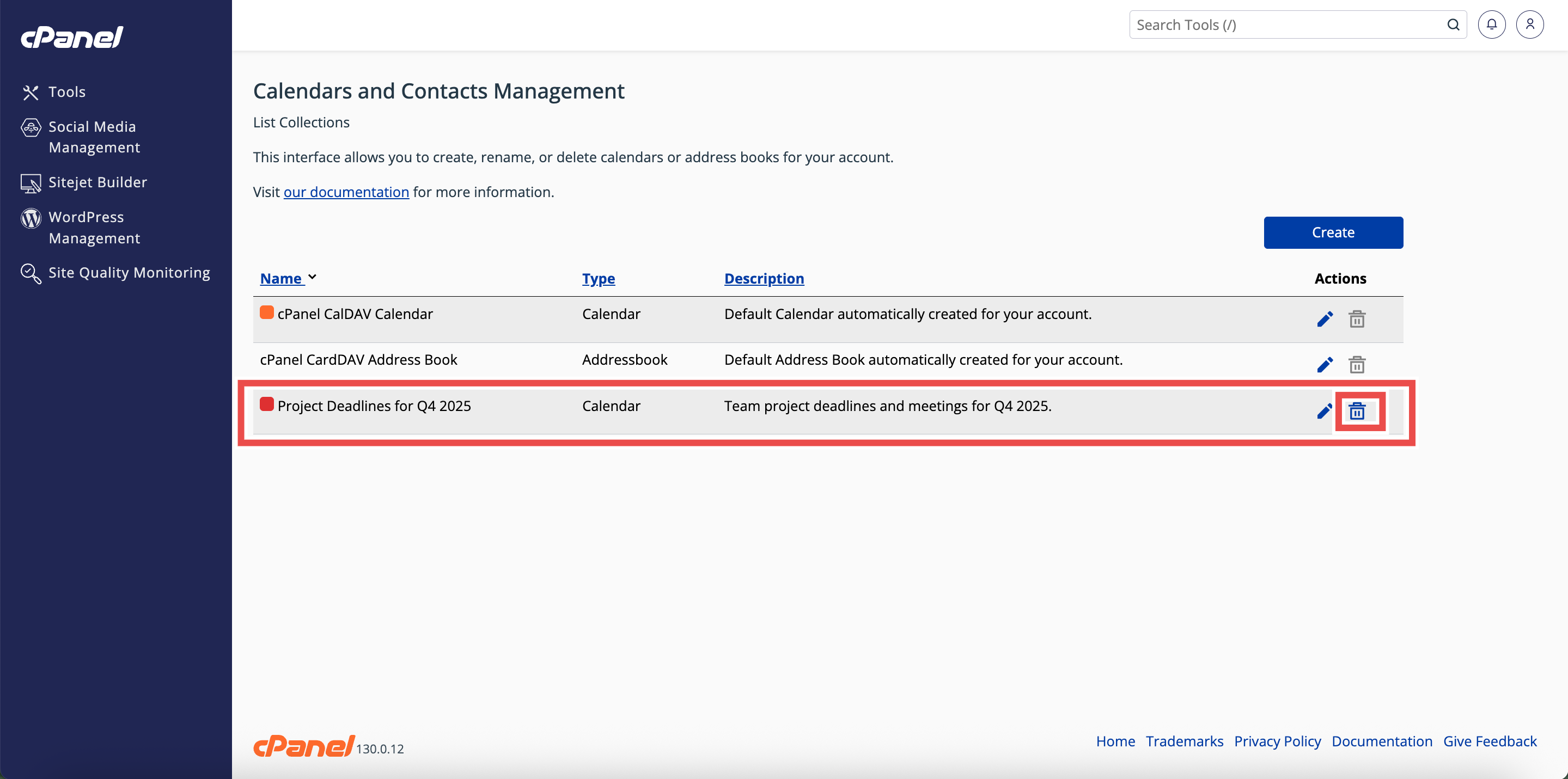Sort collections by the Name column

pyautogui.click(x=281, y=278)
